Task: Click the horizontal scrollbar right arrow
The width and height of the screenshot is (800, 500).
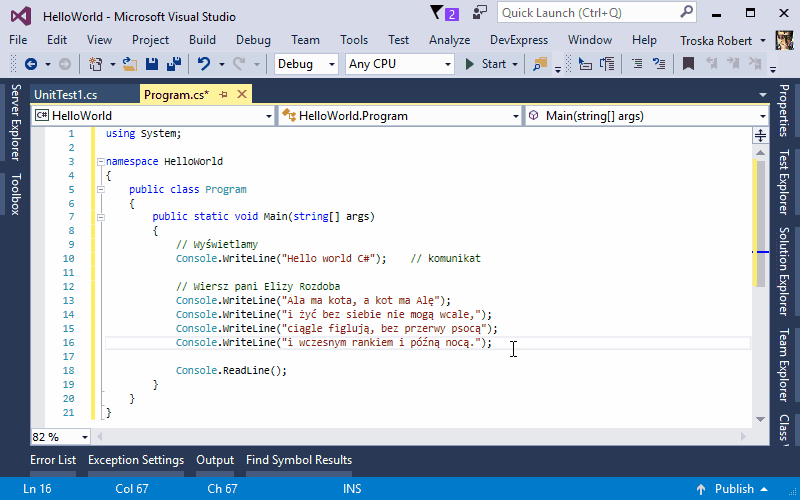Action: click(743, 437)
